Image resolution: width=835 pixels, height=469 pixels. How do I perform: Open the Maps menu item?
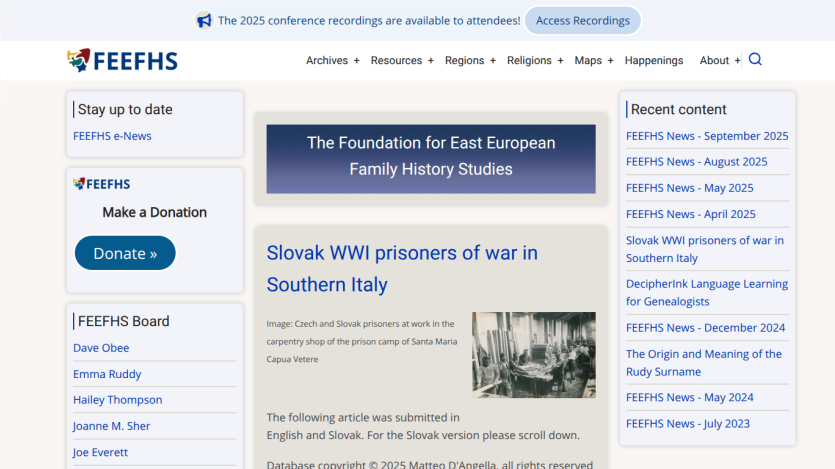[x=588, y=61]
